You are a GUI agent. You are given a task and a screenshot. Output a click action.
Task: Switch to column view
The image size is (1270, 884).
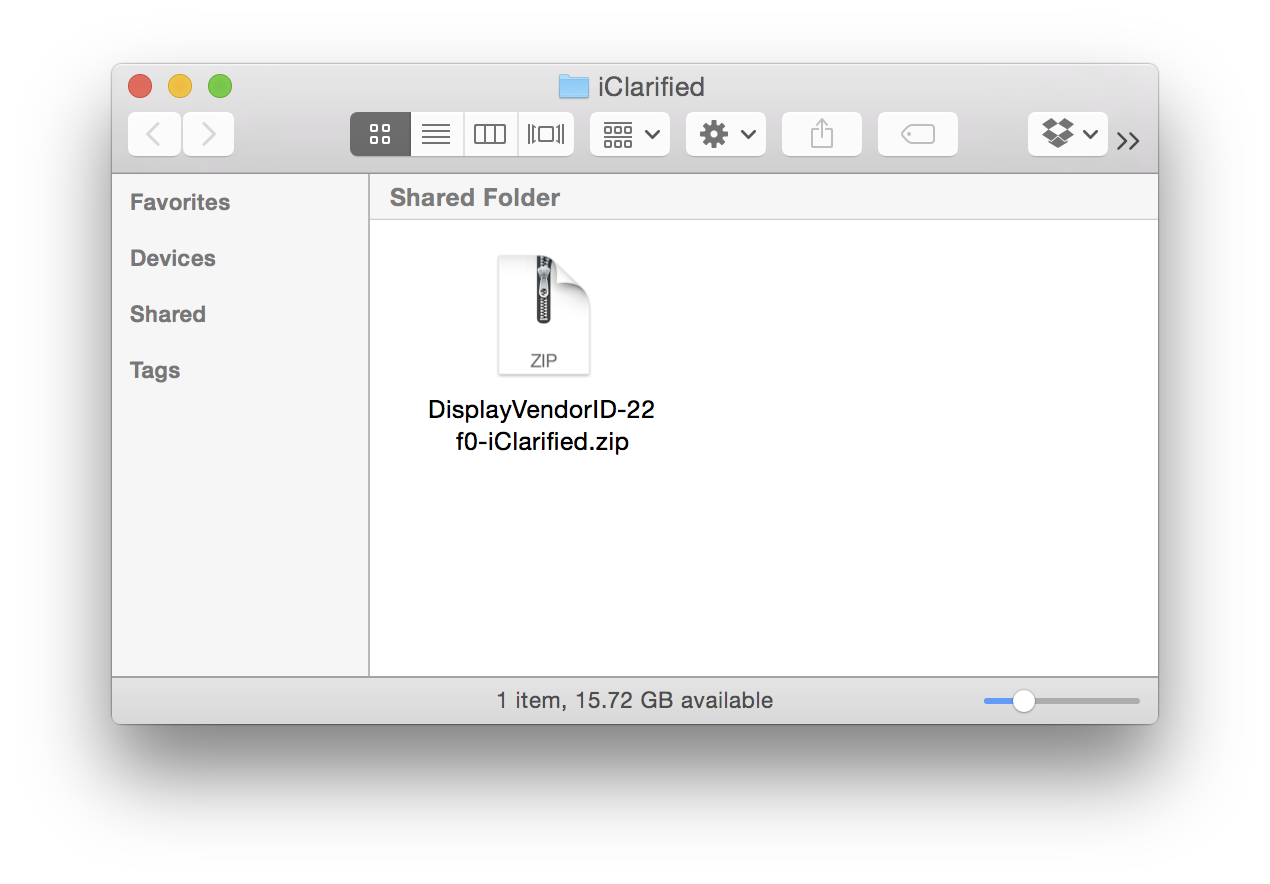coord(490,134)
